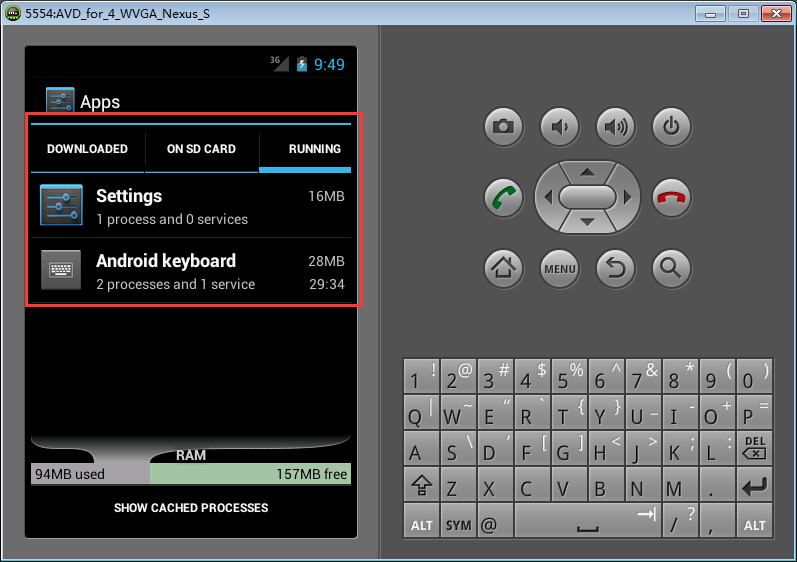This screenshot has width=797, height=562.
Task: Click the D-pad right arrow
Action: [627, 197]
